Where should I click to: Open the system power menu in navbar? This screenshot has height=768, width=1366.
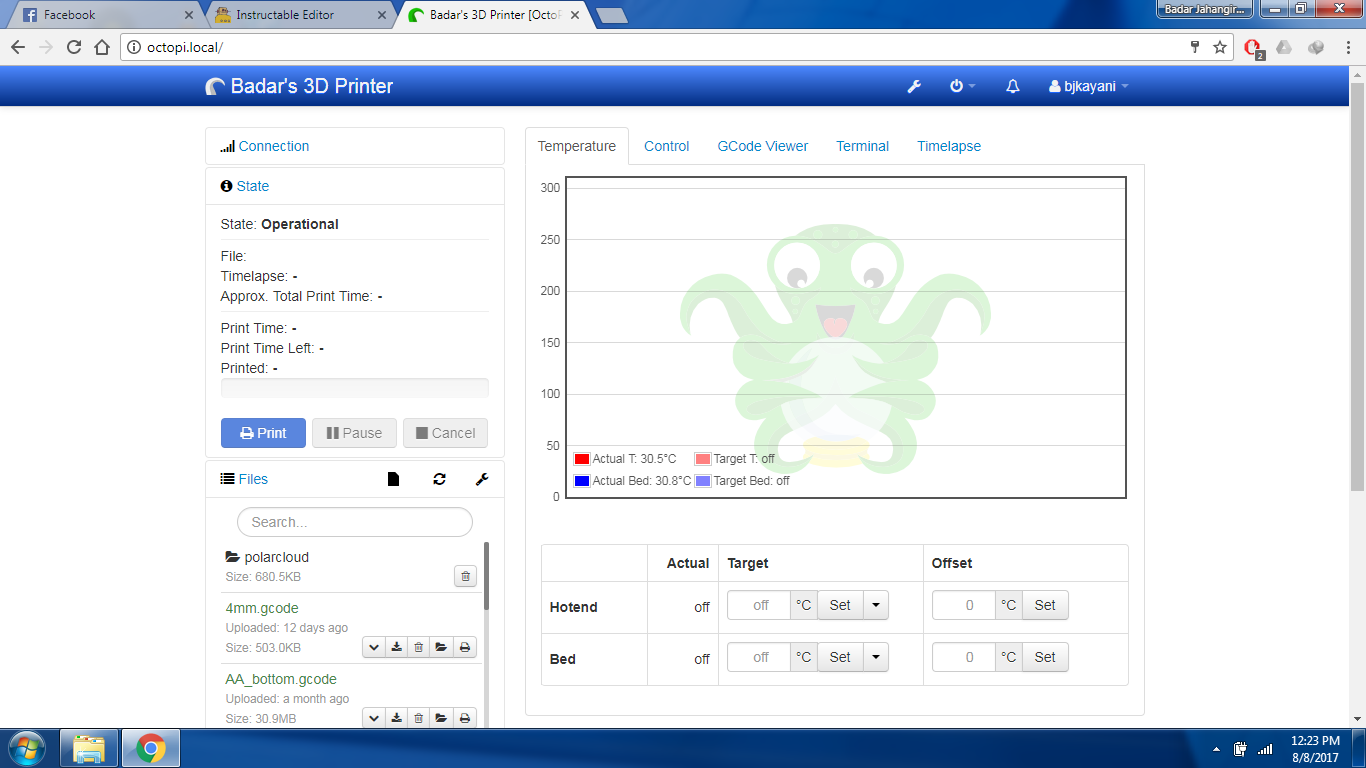pyautogui.click(x=962, y=87)
